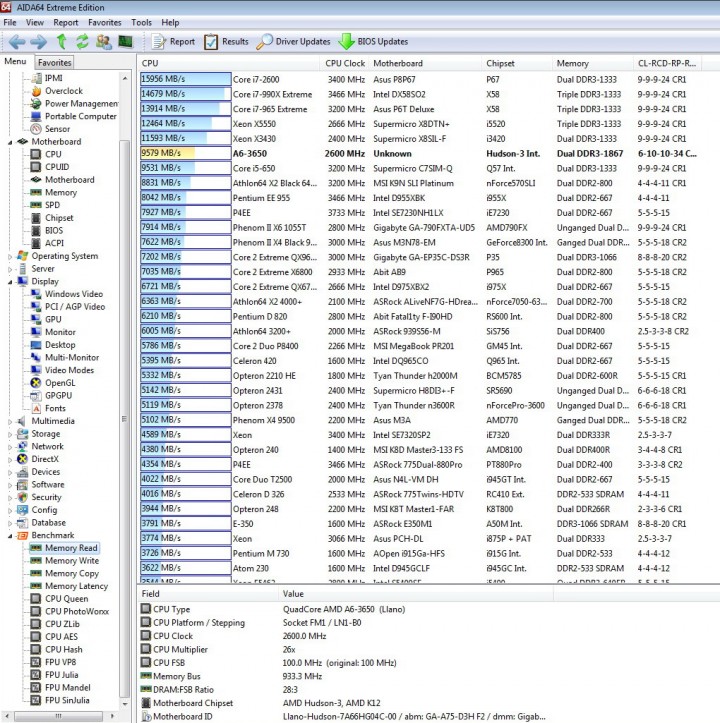Click the Results toolbar button

(226, 42)
